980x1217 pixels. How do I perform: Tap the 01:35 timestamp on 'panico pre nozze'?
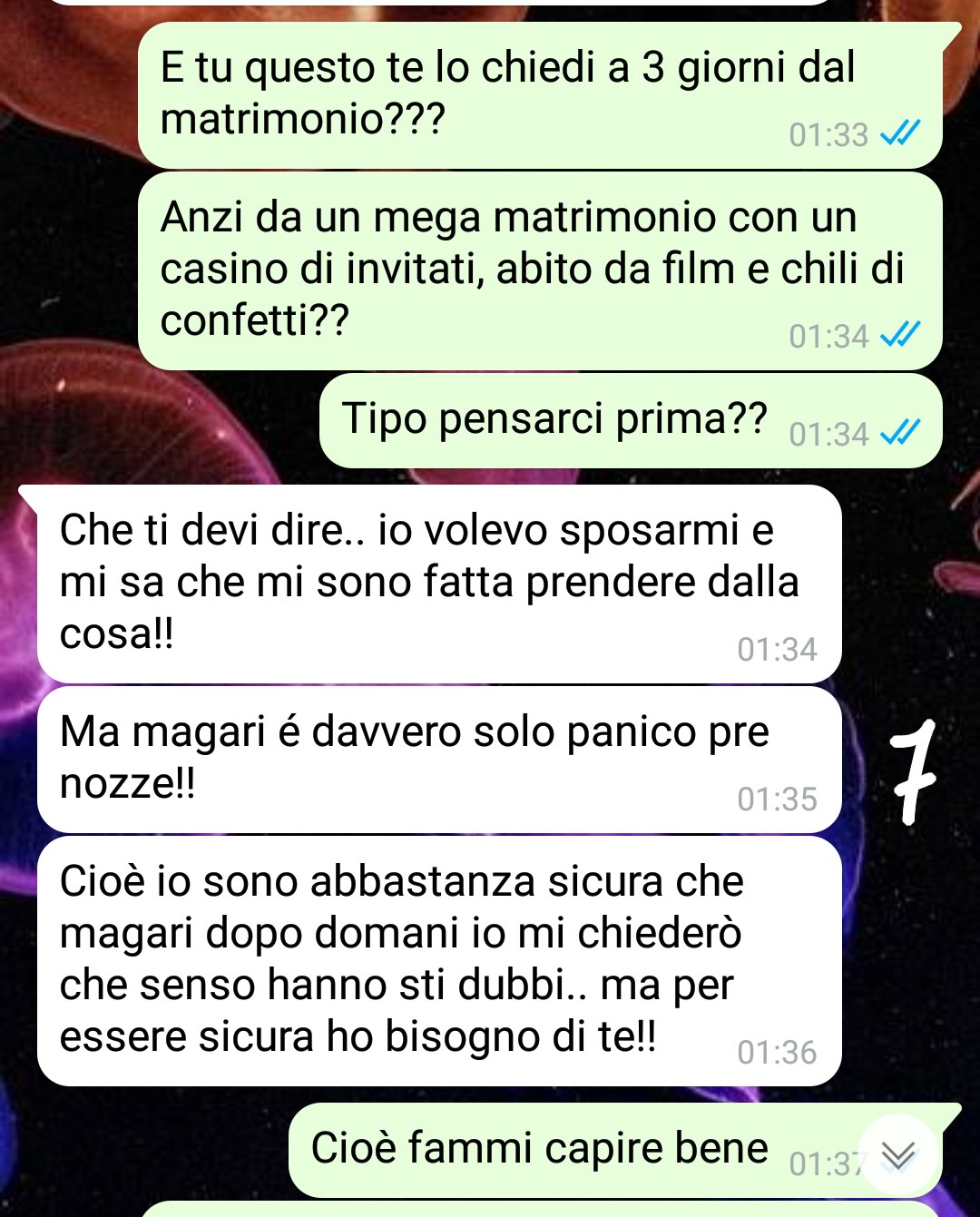777,799
